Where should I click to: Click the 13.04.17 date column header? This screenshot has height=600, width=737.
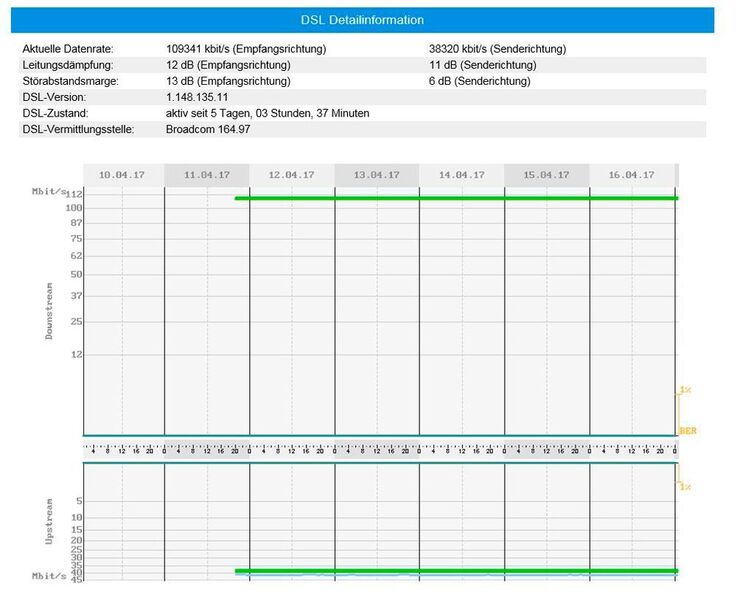[376, 175]
